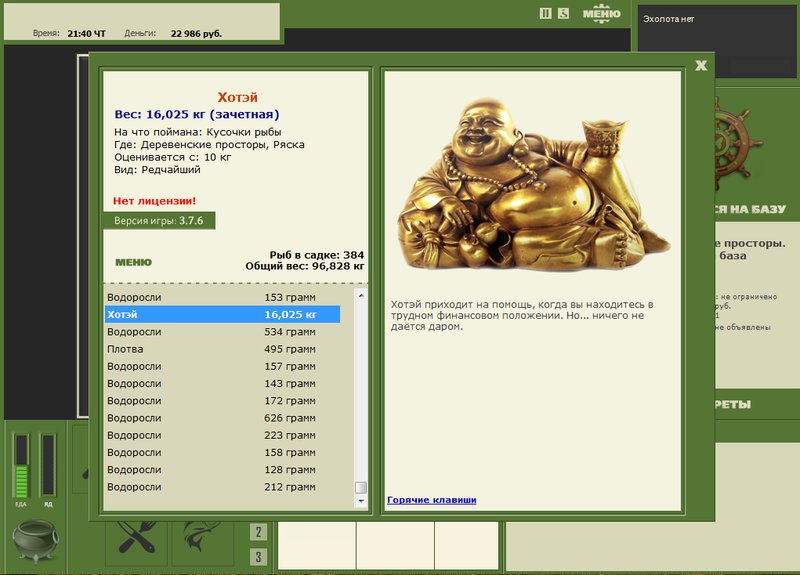Viewport: 800px width, 575px height.
Task: Select Водоросли 626 грамм row
Action: [222, 418]
